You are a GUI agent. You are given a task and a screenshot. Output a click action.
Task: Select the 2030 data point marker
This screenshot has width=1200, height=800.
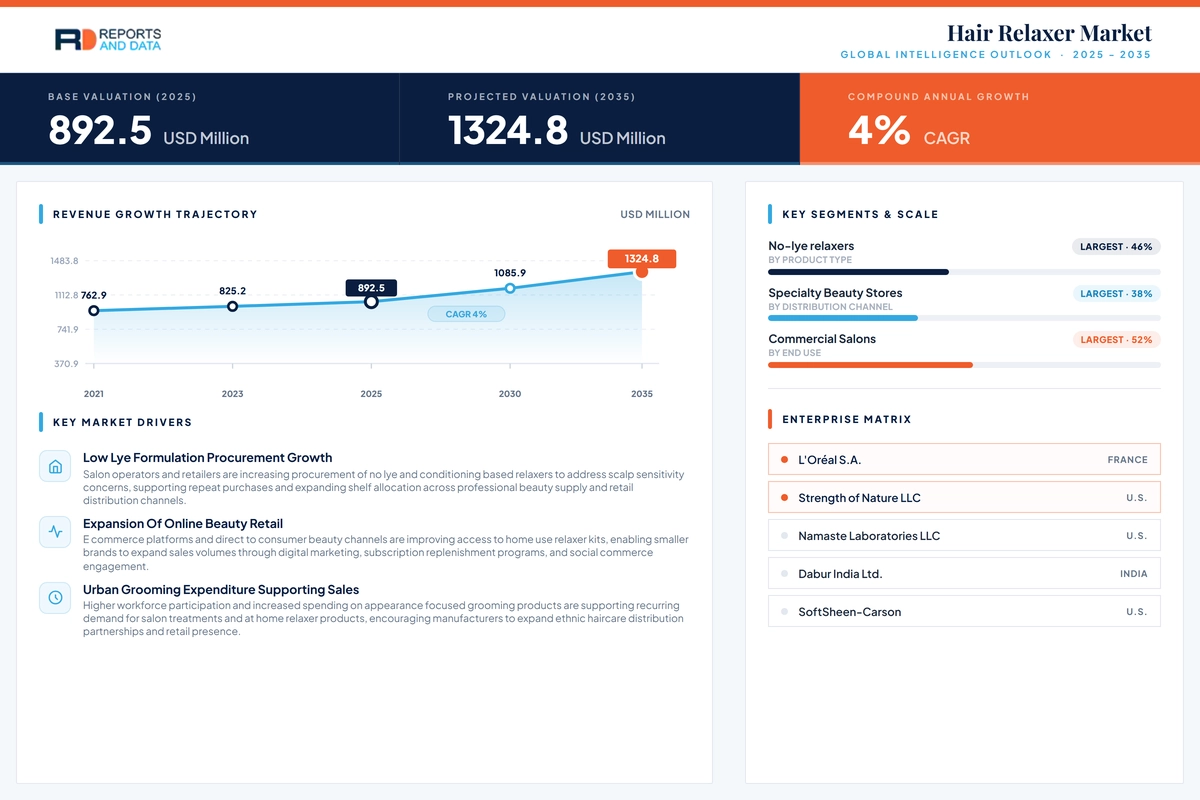[x=510, y=288]
